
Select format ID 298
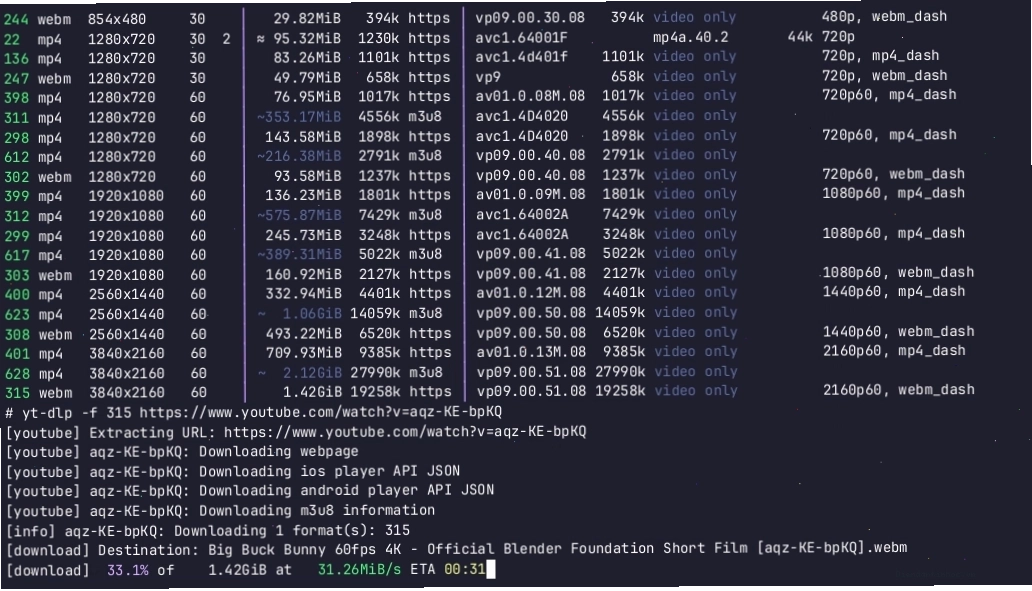click(16, 138)
